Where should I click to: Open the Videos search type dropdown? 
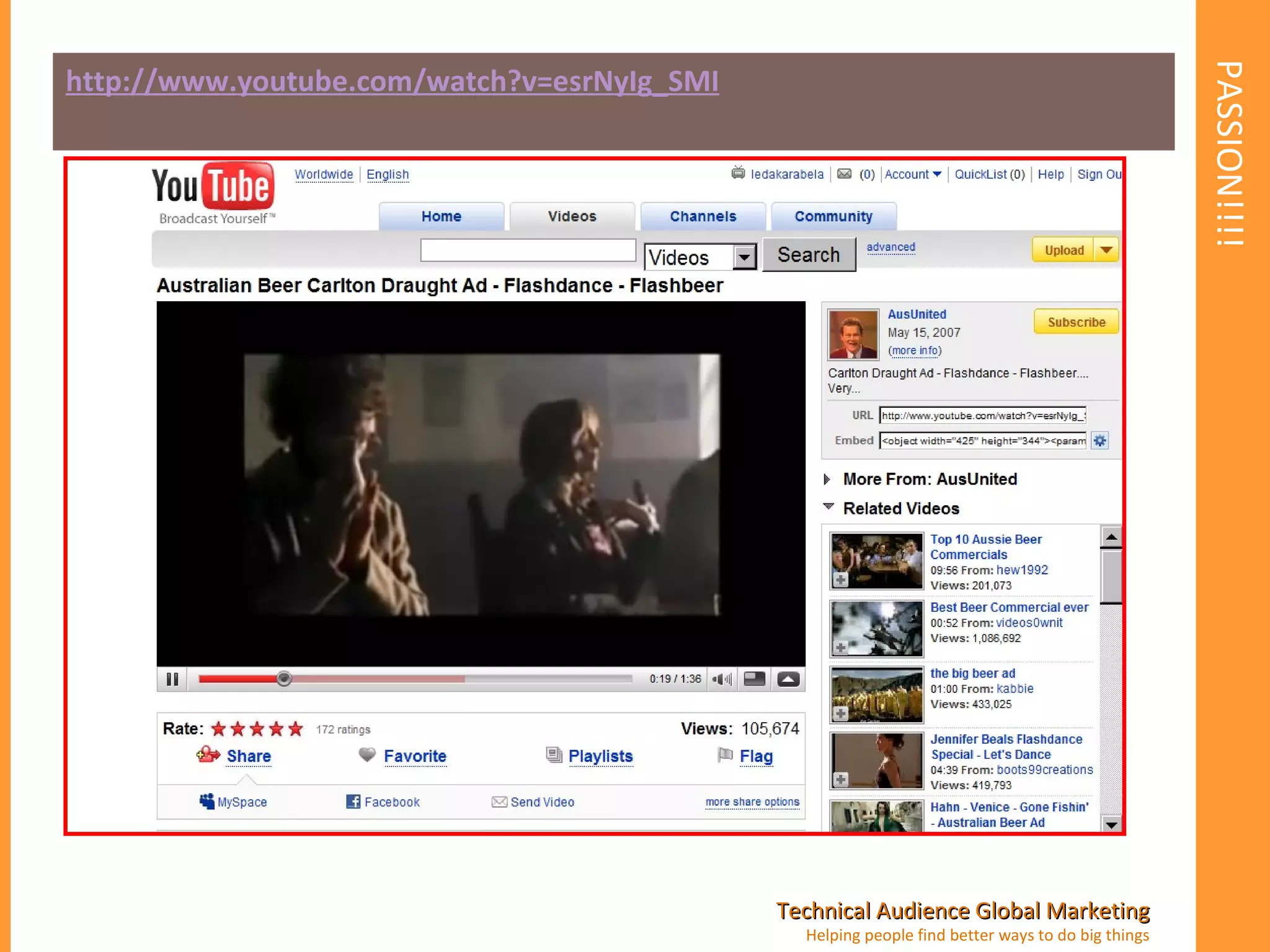click(744, 257)
